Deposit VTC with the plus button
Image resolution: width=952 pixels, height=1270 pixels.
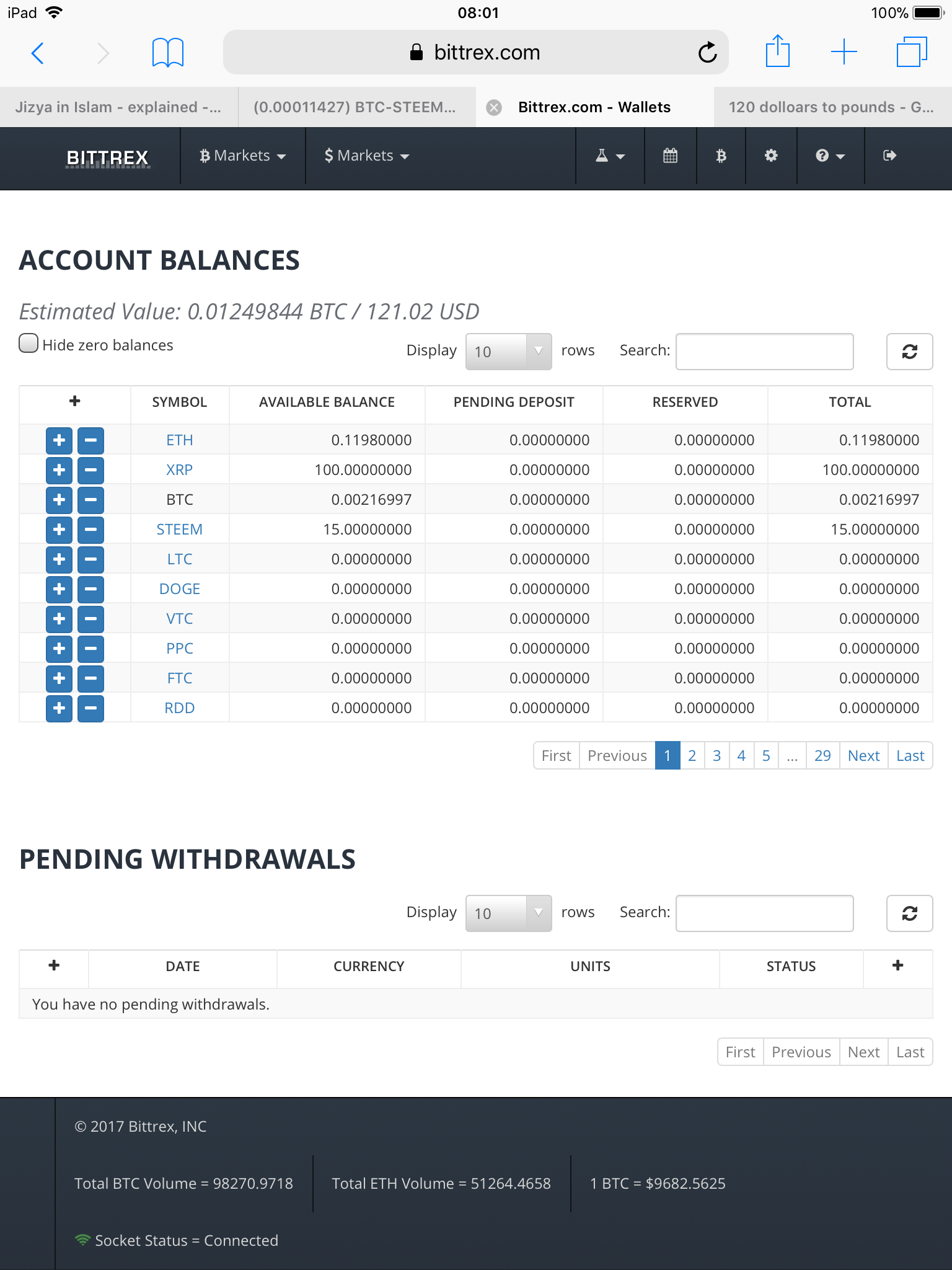[59, 619]
